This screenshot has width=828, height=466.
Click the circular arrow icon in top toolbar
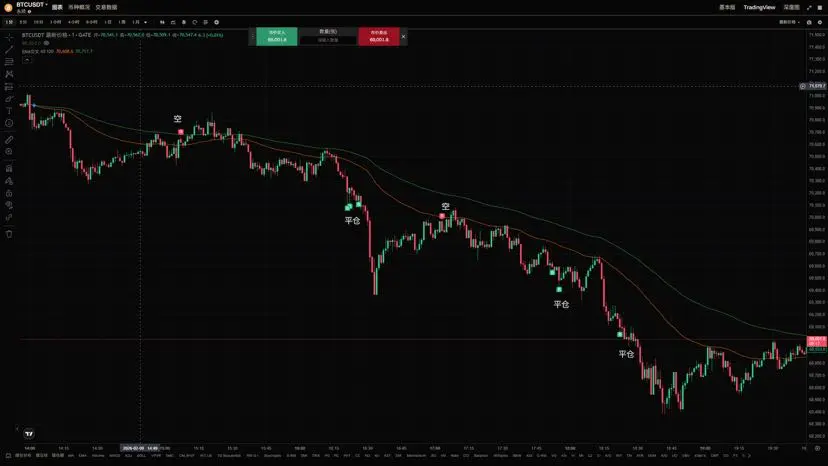[195, 22]
